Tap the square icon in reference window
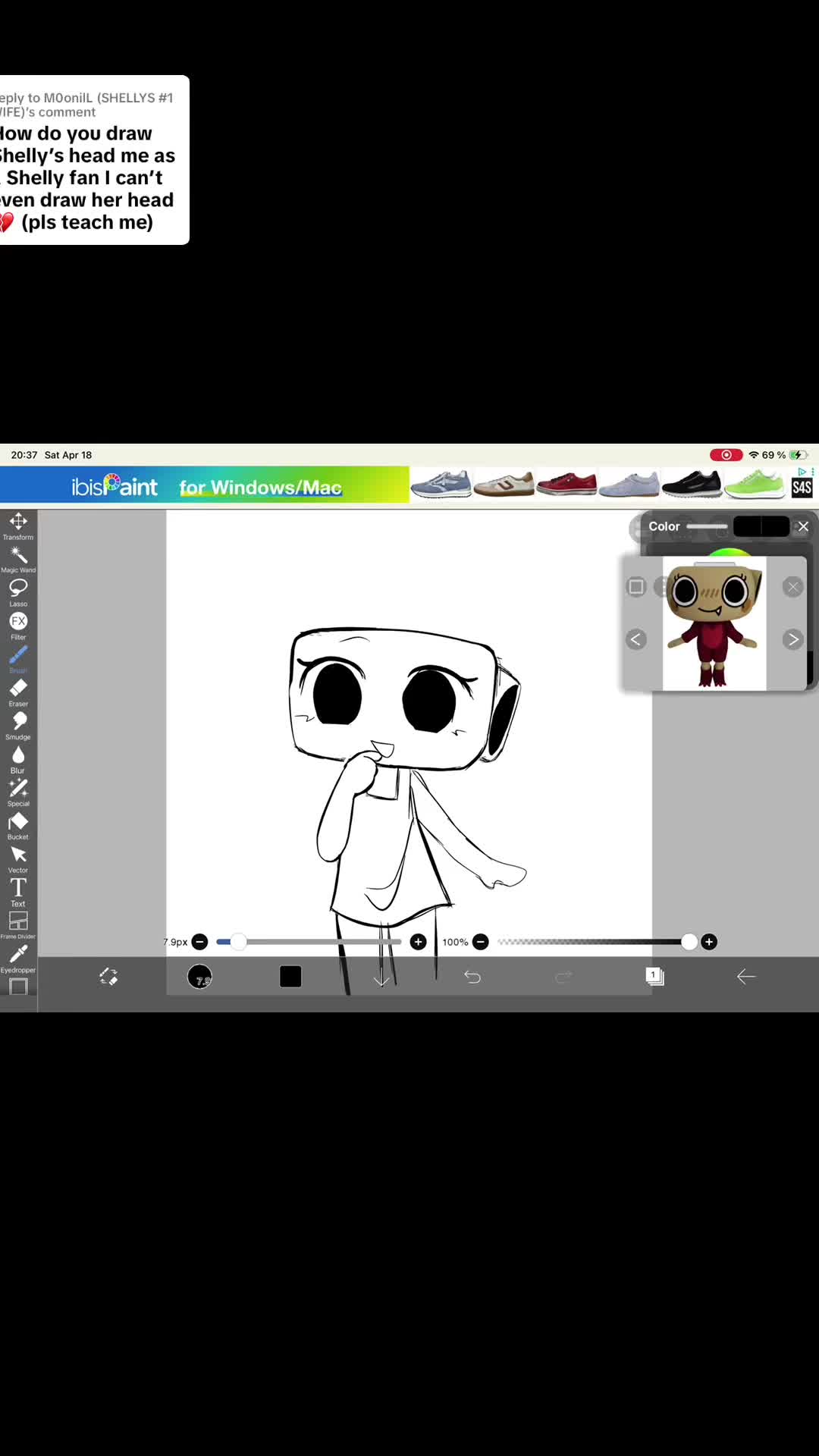819x1456 pixels. tap(636, 587)
